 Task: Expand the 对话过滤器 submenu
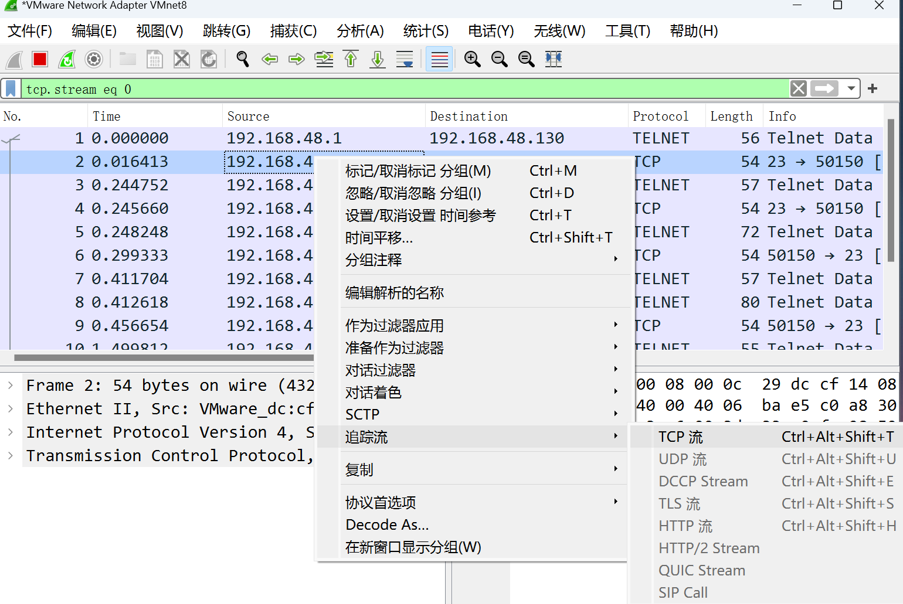(472, 370)
